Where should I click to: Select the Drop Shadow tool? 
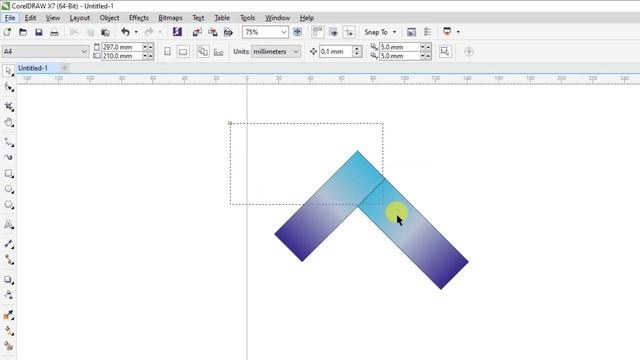9,280
